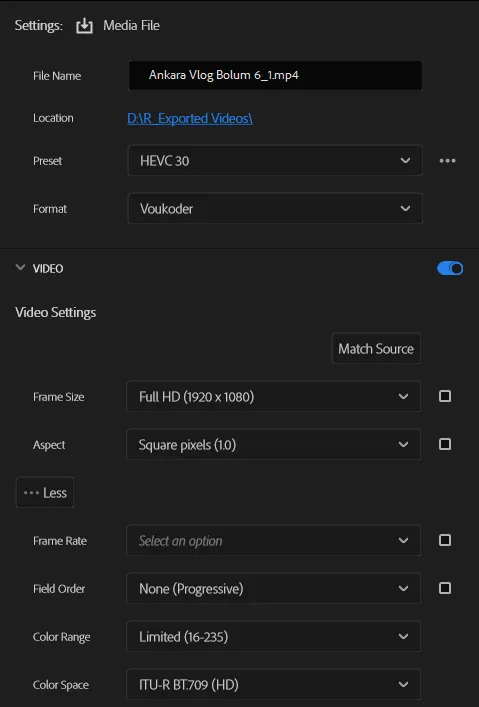Click the Media File export icon
479x707 pixels.
[x=84, y=26]
